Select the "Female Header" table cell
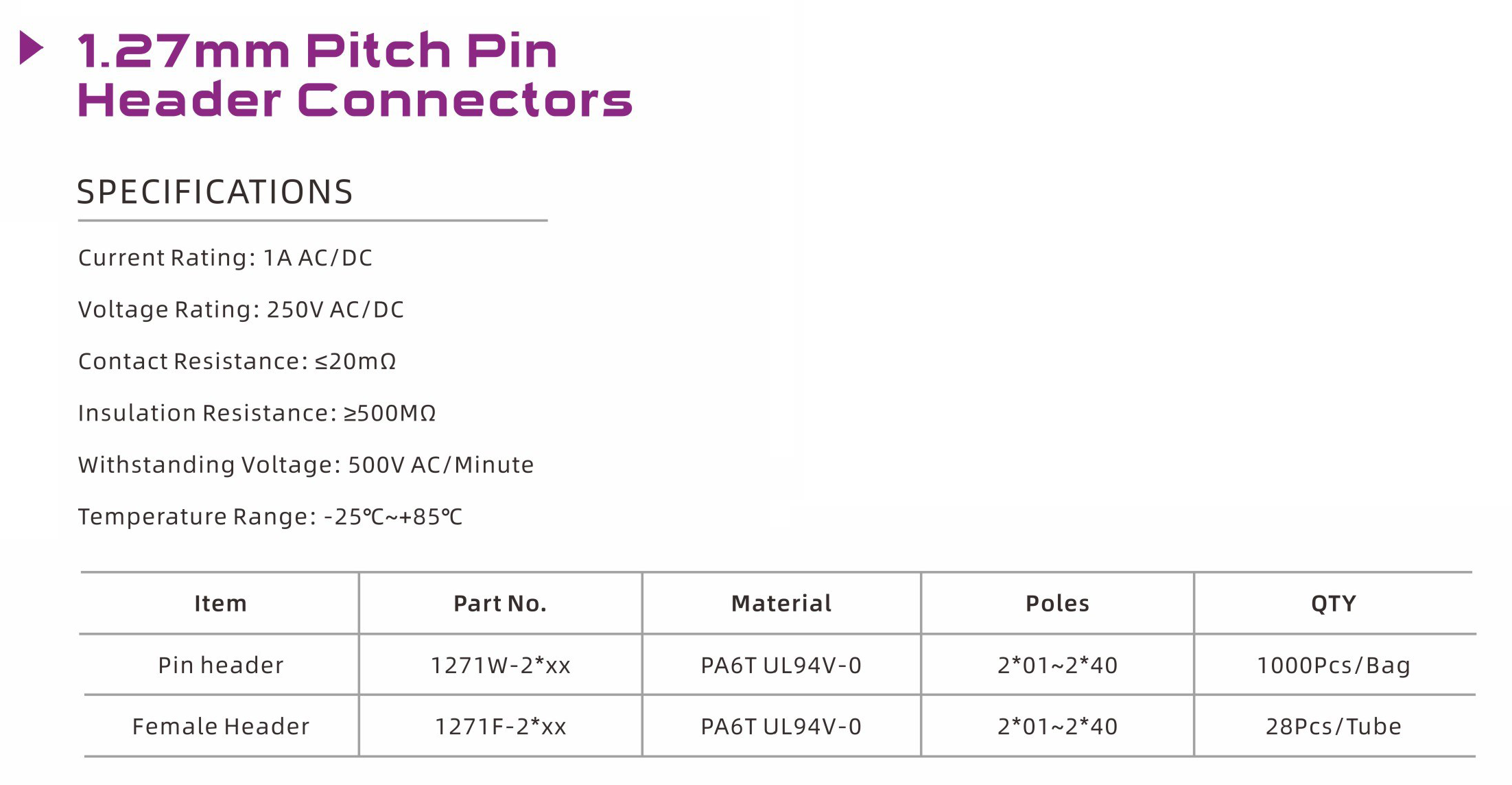The height and width of the screenshot is (785, 1512). [220, 727]
